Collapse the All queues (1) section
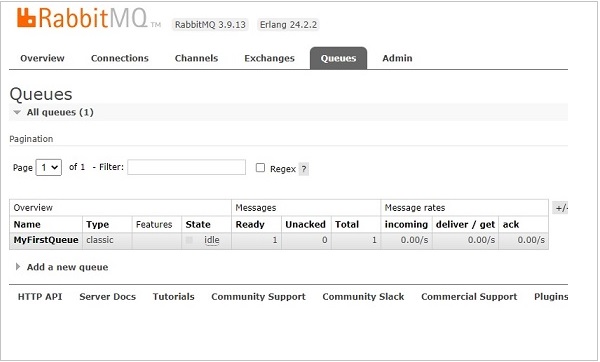Viewport: 600px width, 362px height. (x=60, y=112)
